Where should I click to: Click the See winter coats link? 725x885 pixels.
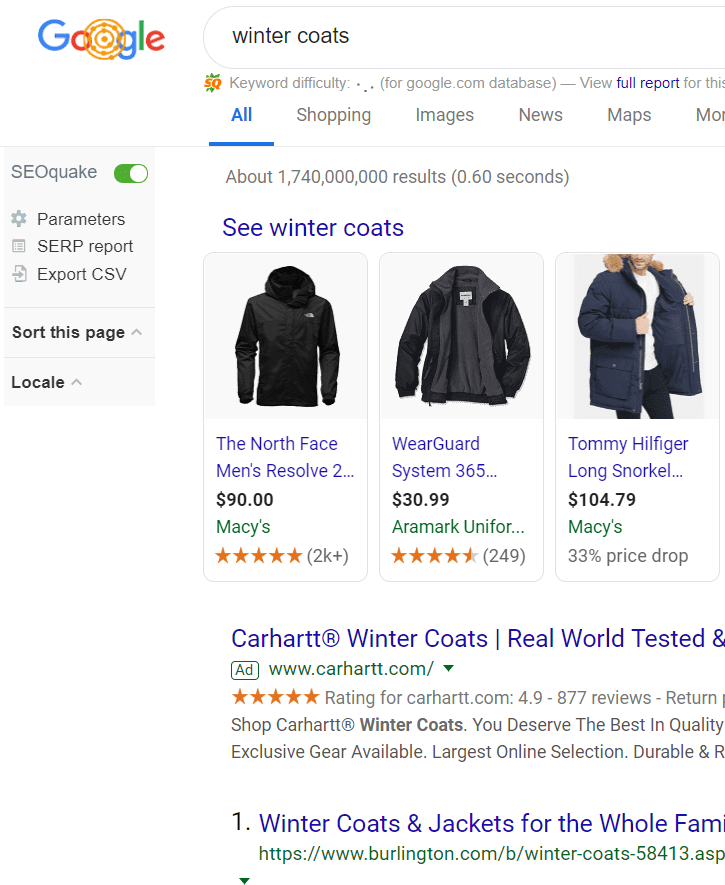(312, 228)
